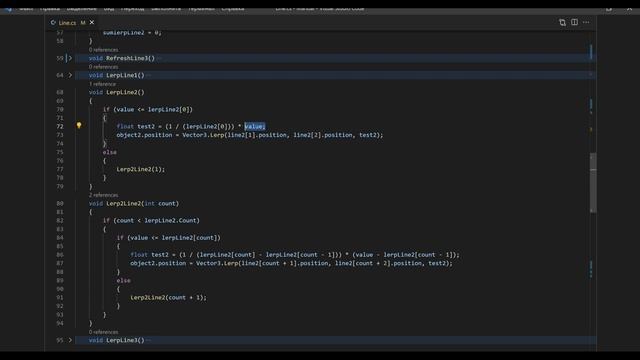Expand the folded LerpLine1 method

(x=70, y=75)
